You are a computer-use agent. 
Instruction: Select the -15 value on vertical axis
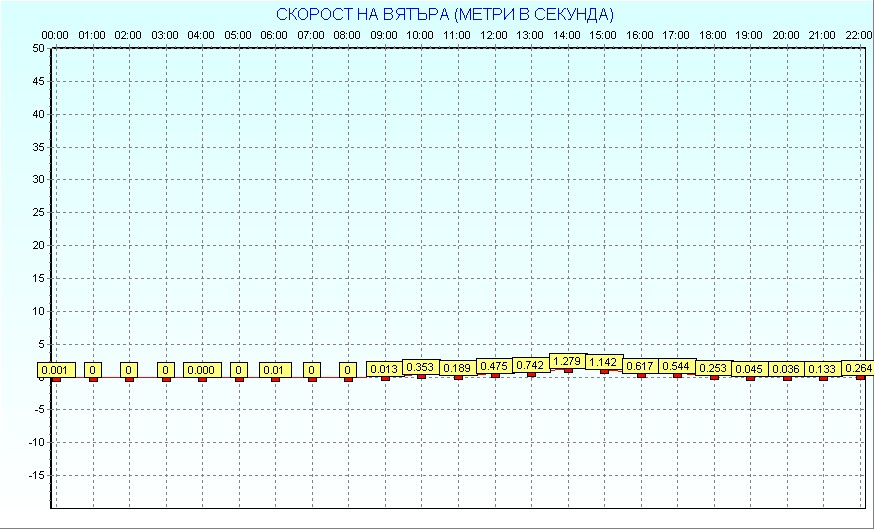tap(36, 475)
